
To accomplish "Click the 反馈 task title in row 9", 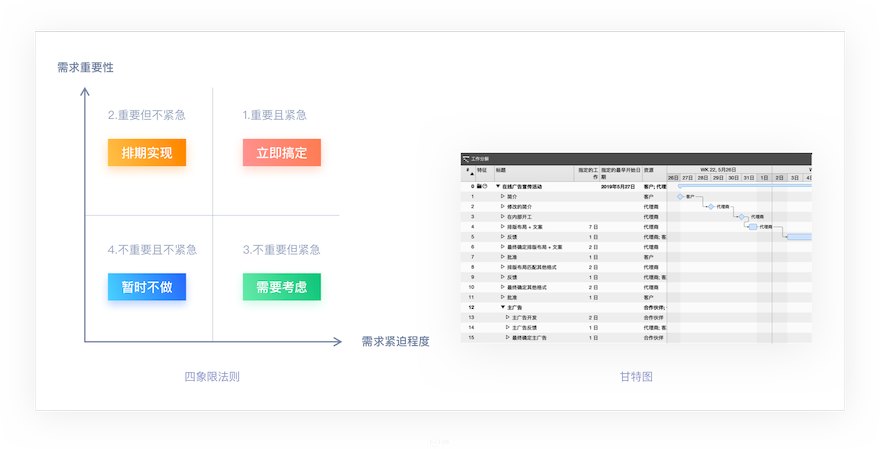I will pyautogui.click(x=512, y=277).
